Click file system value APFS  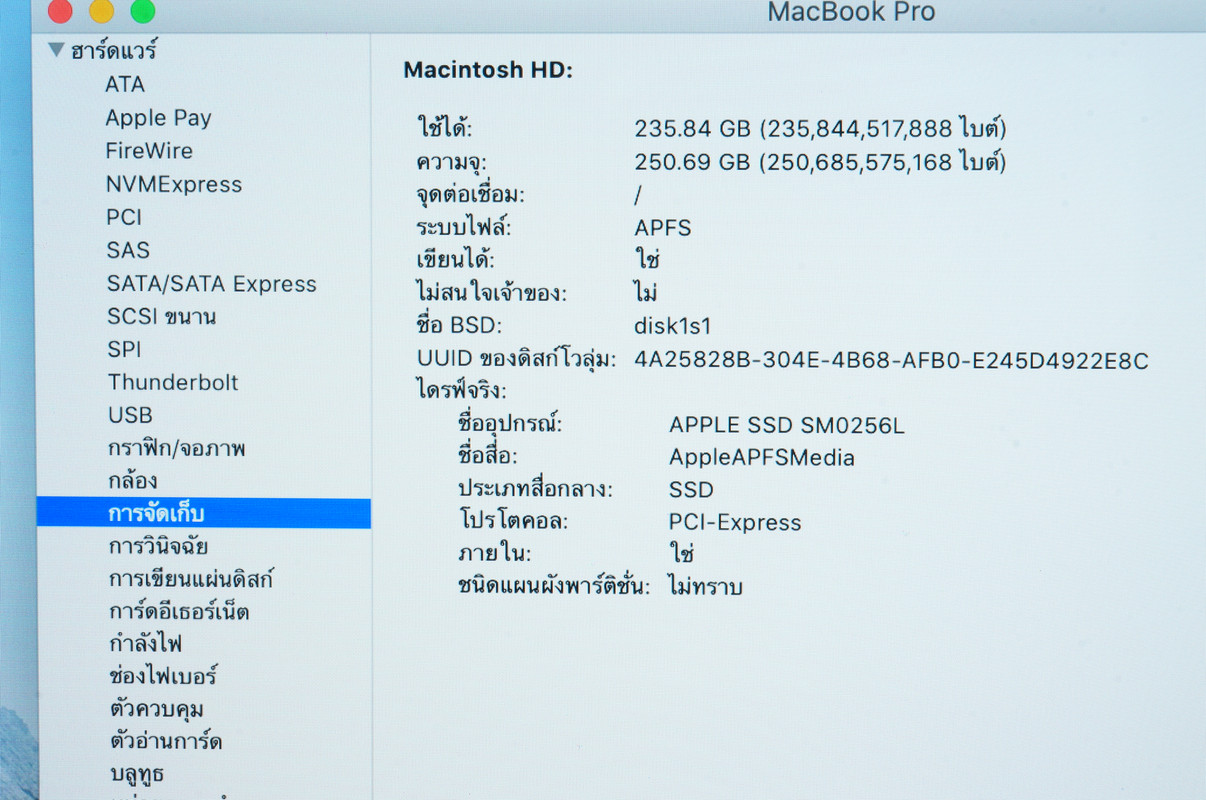coord(663,228)
